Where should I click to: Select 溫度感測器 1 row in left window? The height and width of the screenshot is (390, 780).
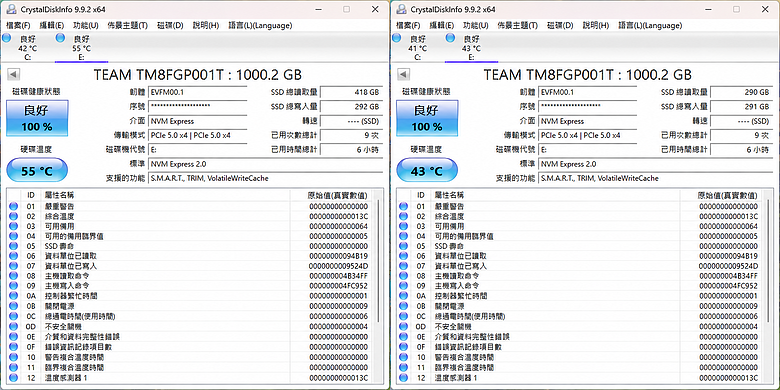point(189,378)
